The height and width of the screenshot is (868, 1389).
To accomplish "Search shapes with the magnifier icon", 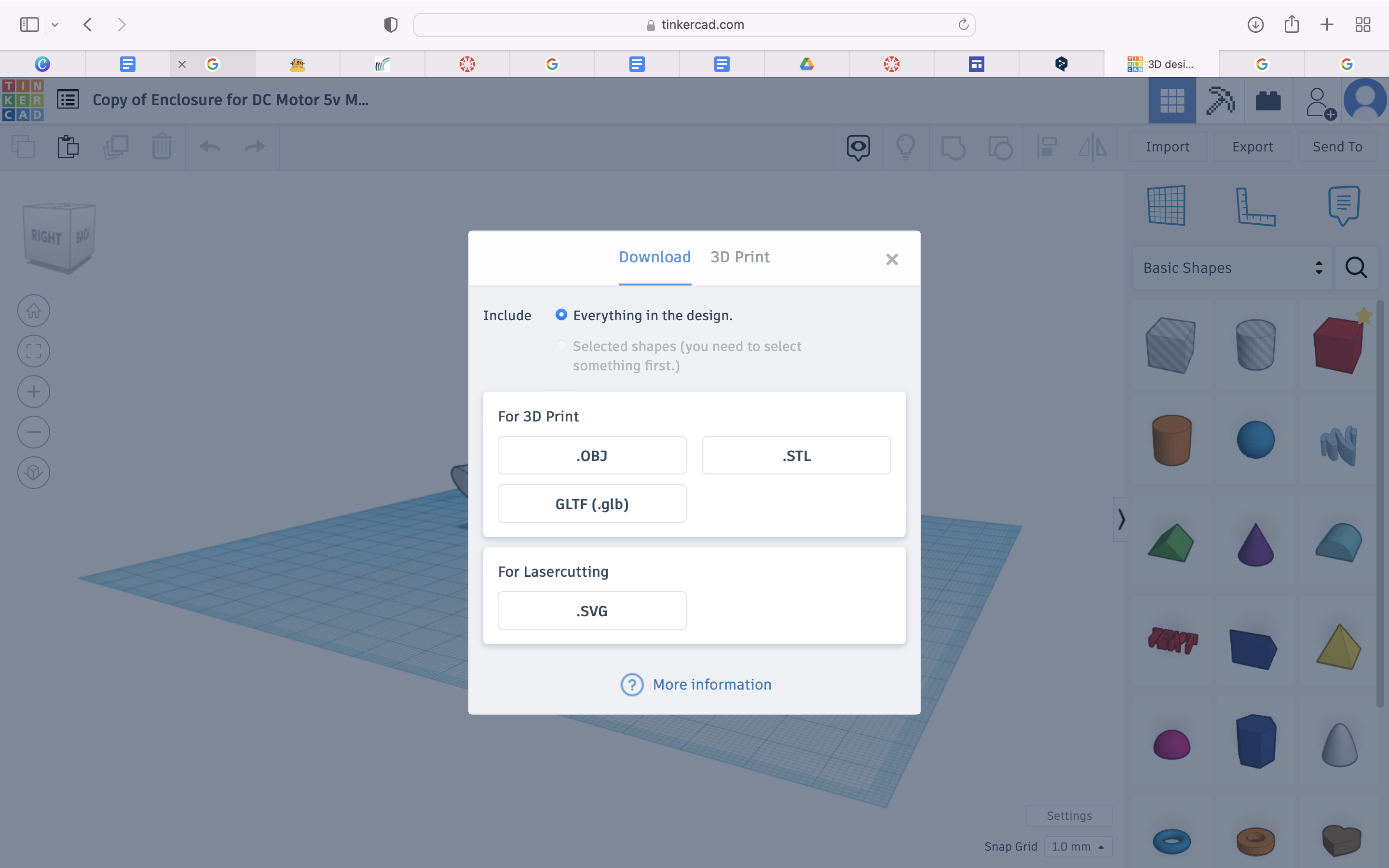I will click(x=1356, y=268).
